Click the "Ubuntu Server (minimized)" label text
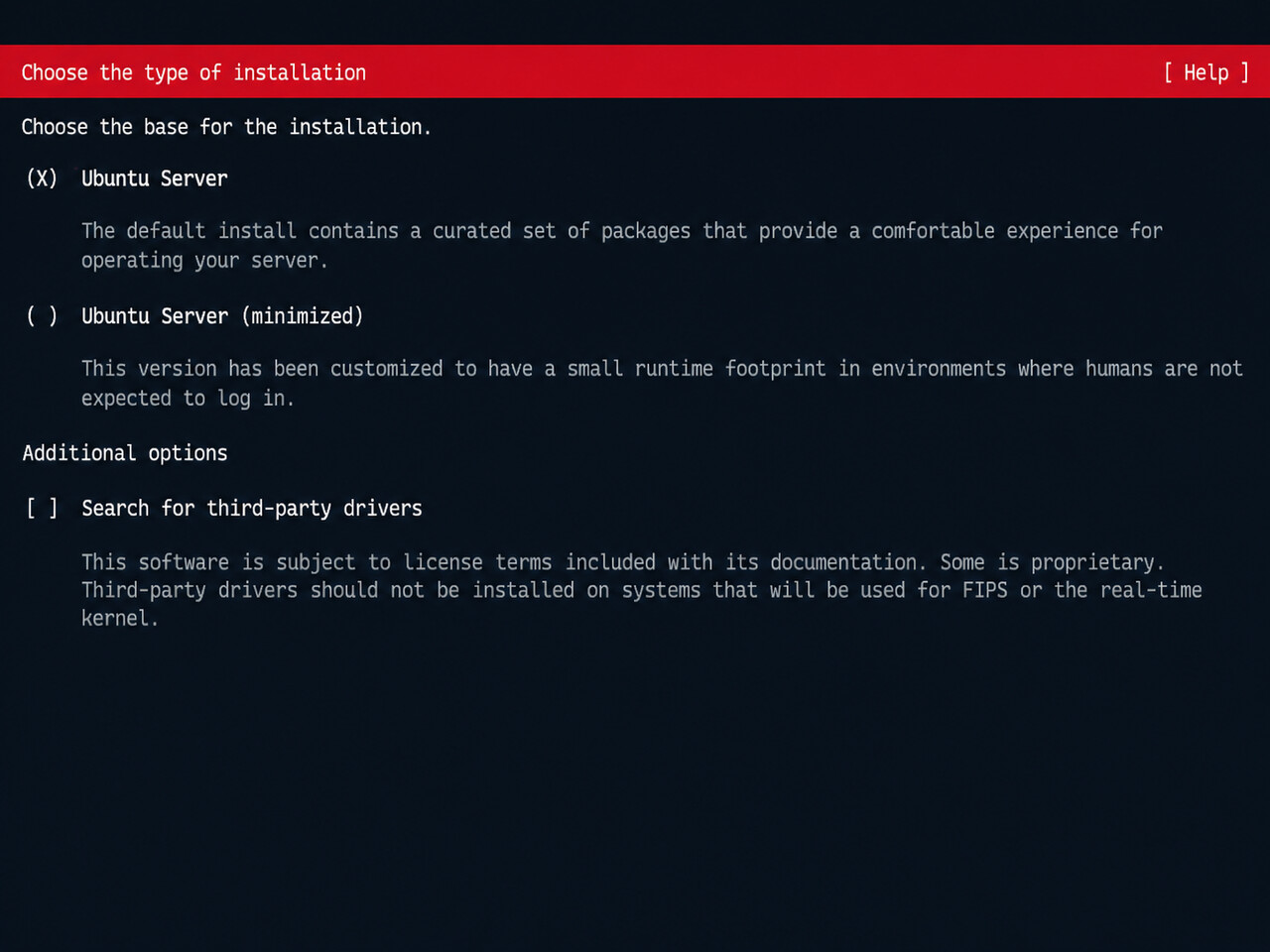Image resolution: width=1270 pixels, height=952 pixels. [x=222, y=316]
